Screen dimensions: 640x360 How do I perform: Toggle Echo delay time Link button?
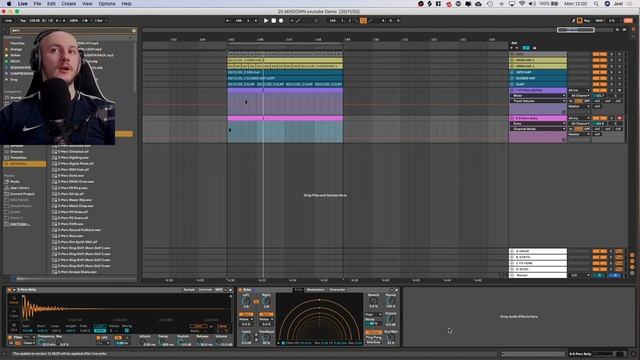(256, 302)
